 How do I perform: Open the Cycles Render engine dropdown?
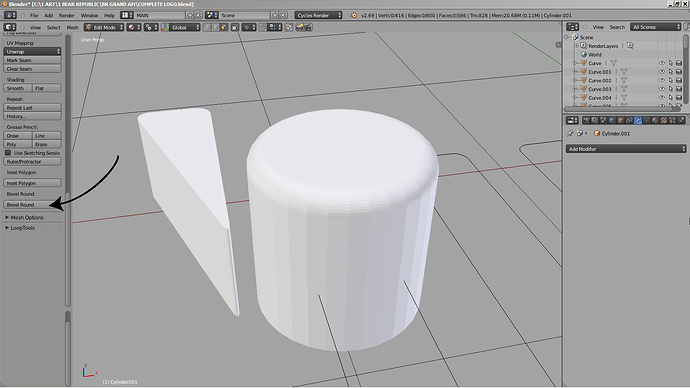click(319, 15)
